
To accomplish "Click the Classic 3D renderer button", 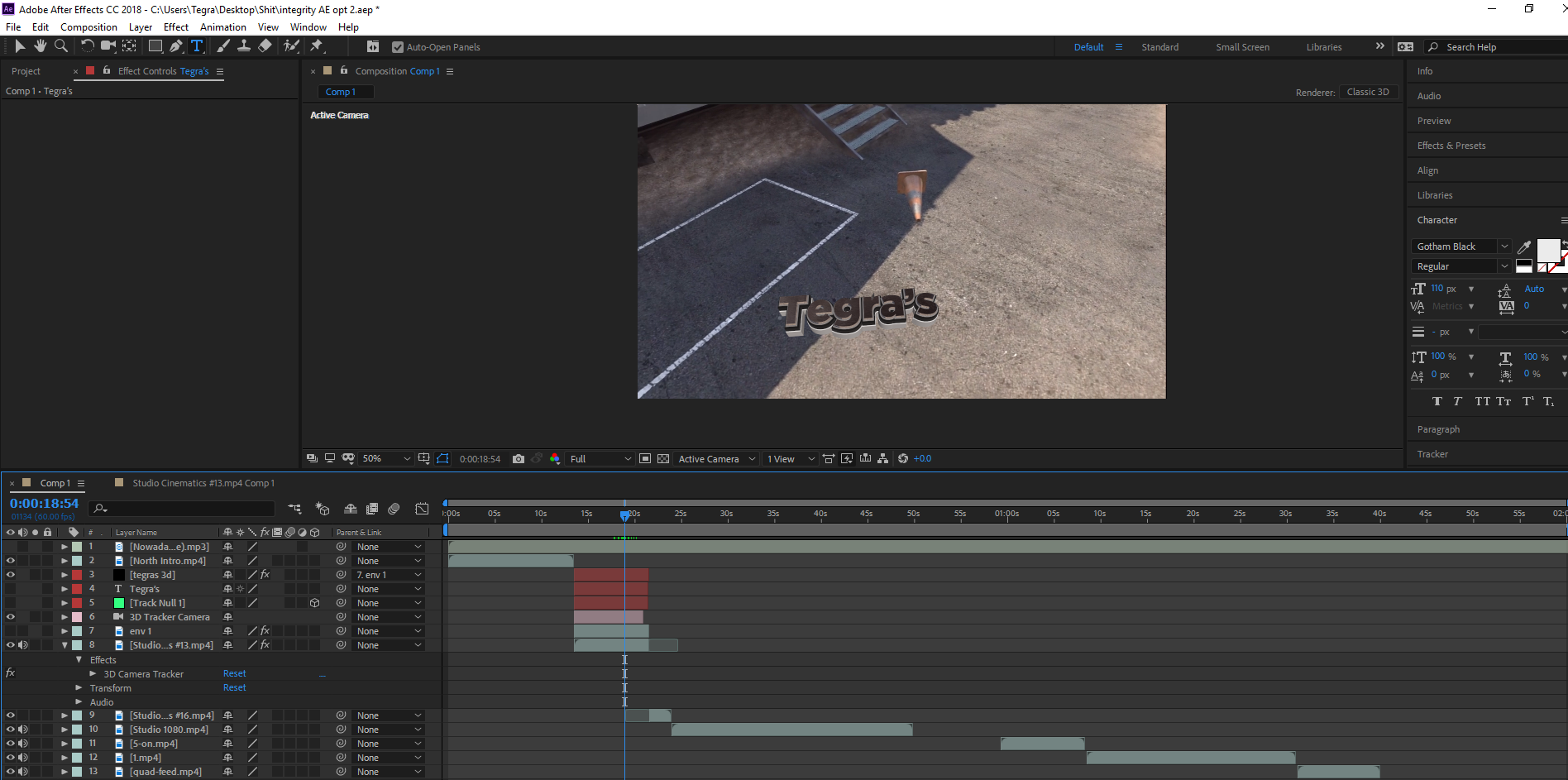I will click(x=1369, y=92).
